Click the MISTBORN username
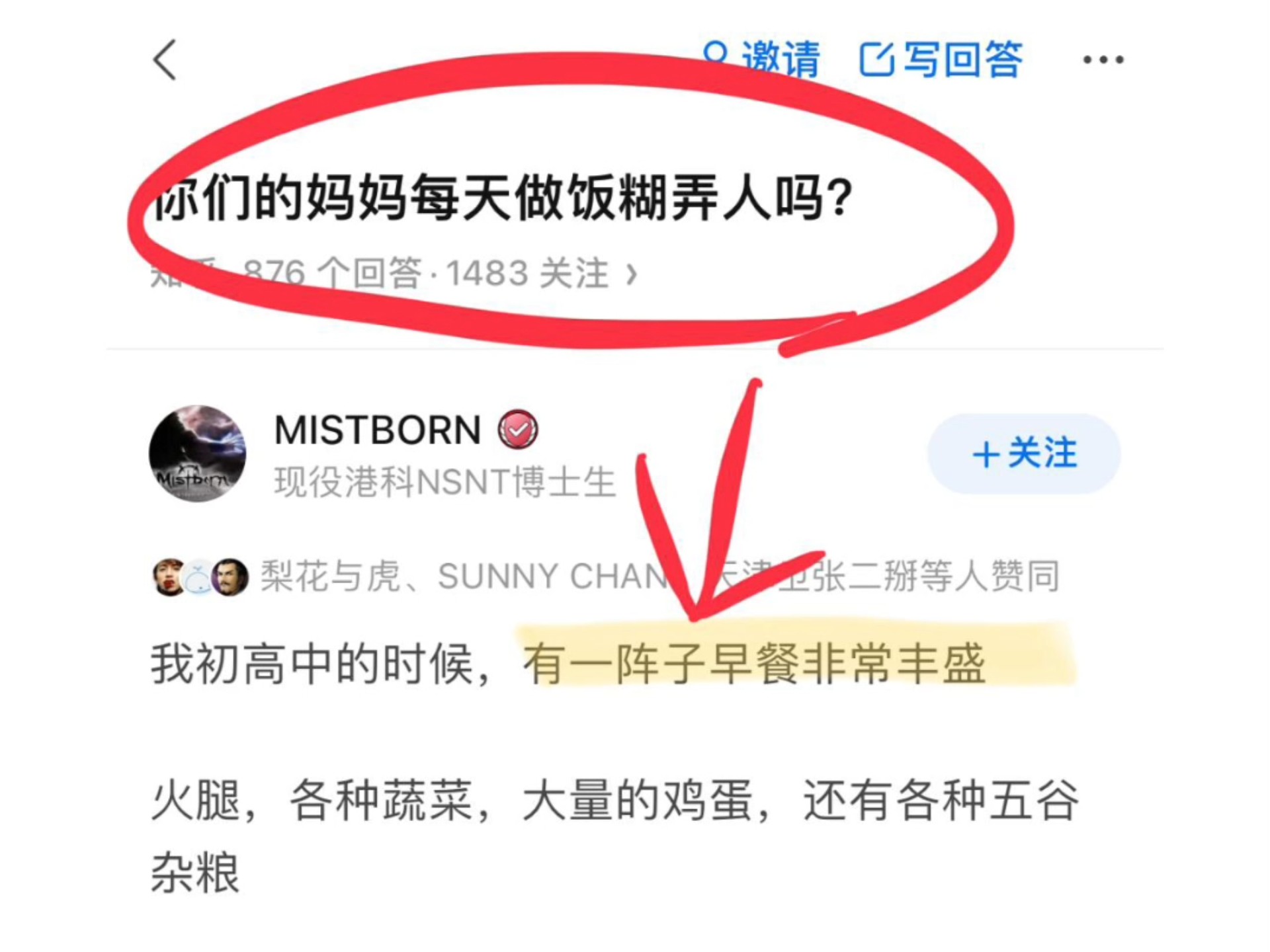Screen dimensions: 1270x952 [377, 430]
